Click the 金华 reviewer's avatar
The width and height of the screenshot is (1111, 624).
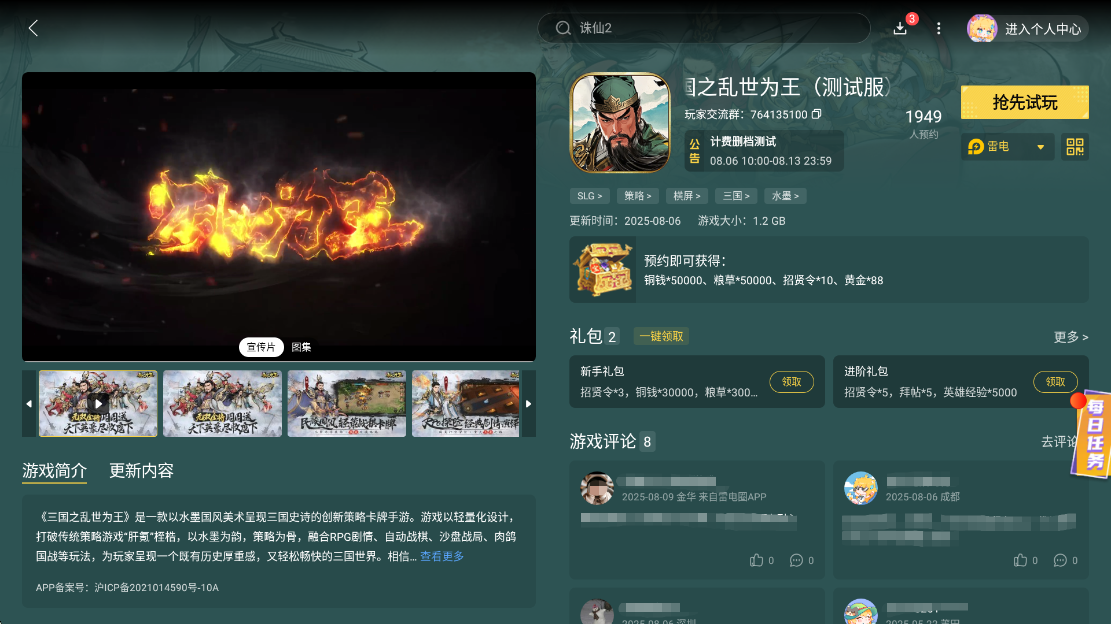pos(597,488)
